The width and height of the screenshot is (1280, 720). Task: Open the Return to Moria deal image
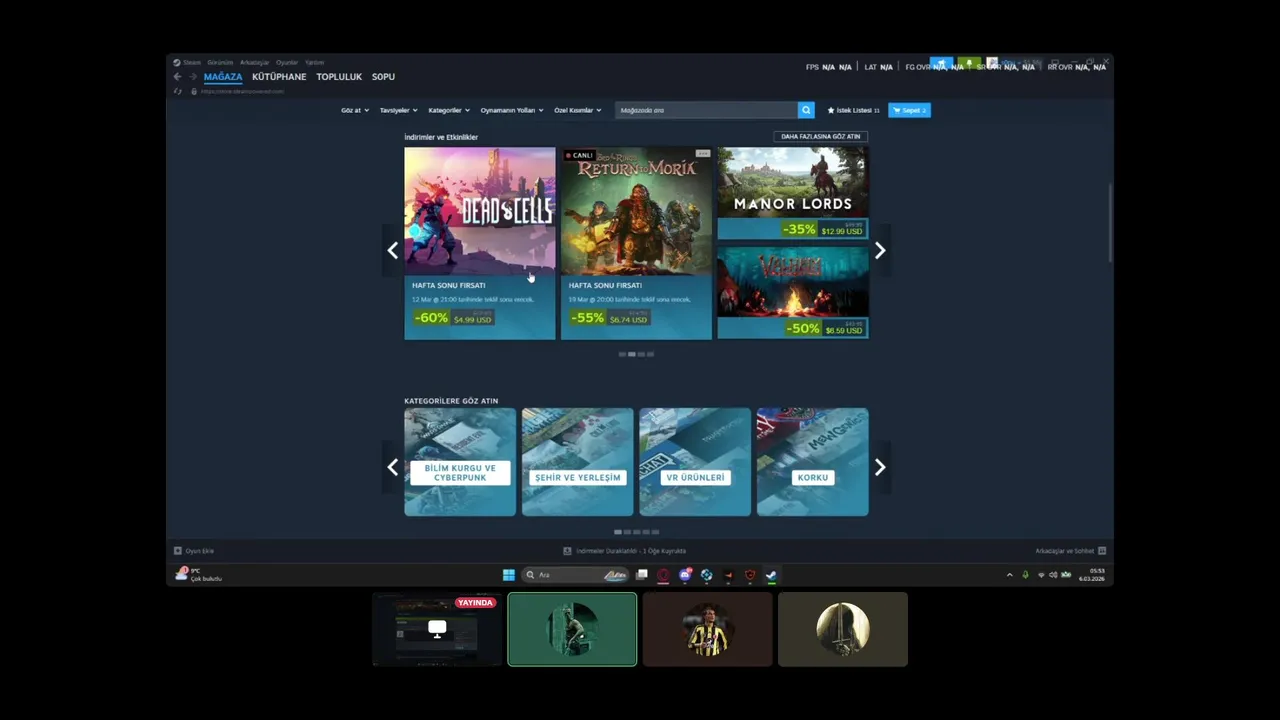636,211
